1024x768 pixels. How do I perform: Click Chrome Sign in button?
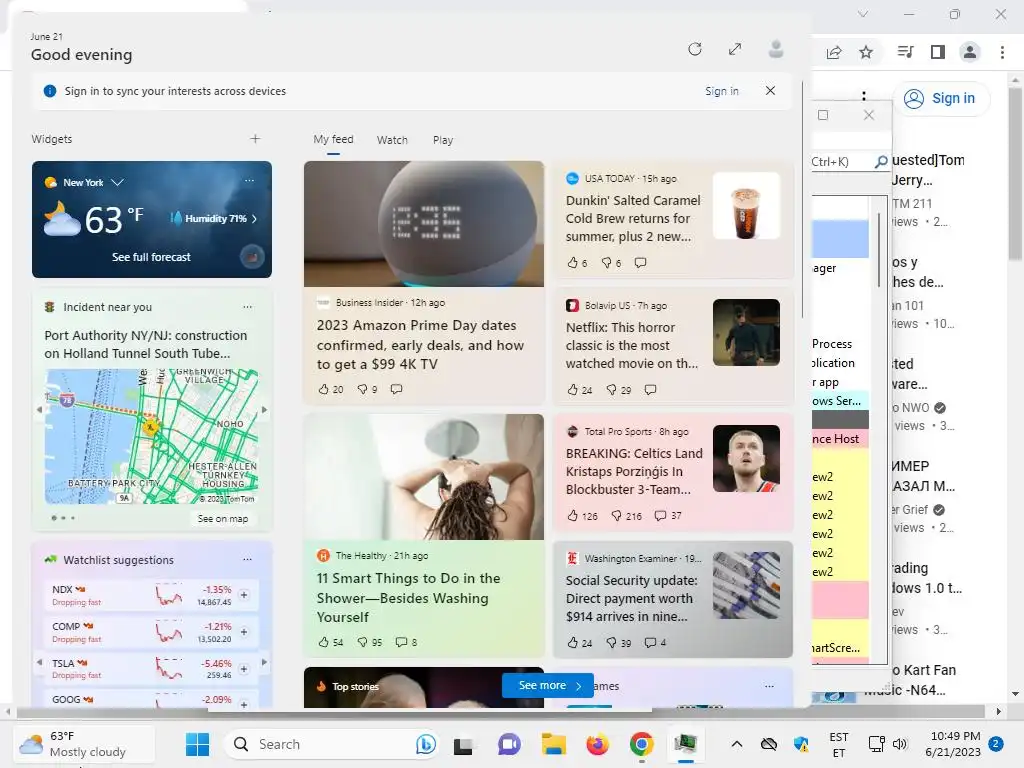click(x=940, y=99)
